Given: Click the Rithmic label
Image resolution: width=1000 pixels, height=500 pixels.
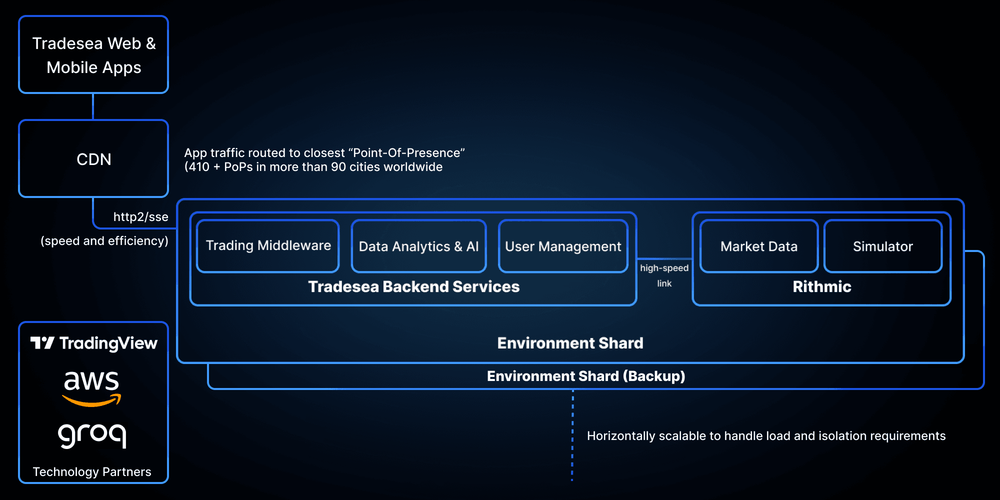Looking at the screenshot, I should click(821, 287).
